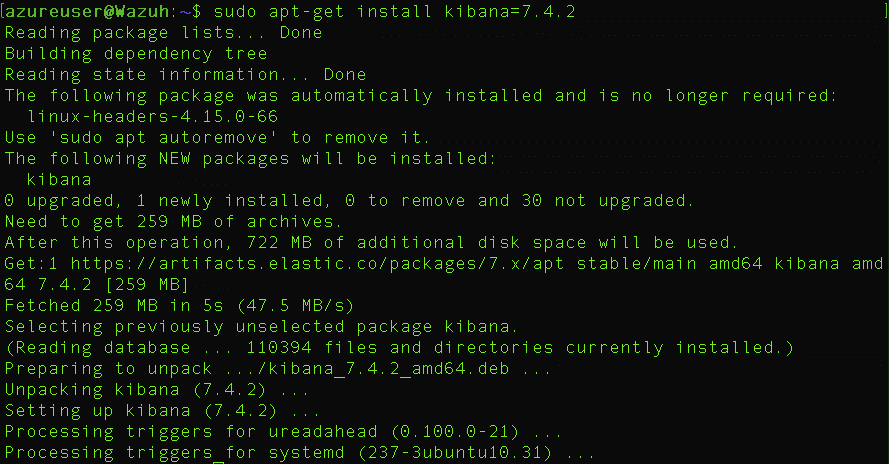This screenshot has width=889, height=464.
Task: Click the '722 MB of additional disk space' line
Action: click(x=371, y=242)
